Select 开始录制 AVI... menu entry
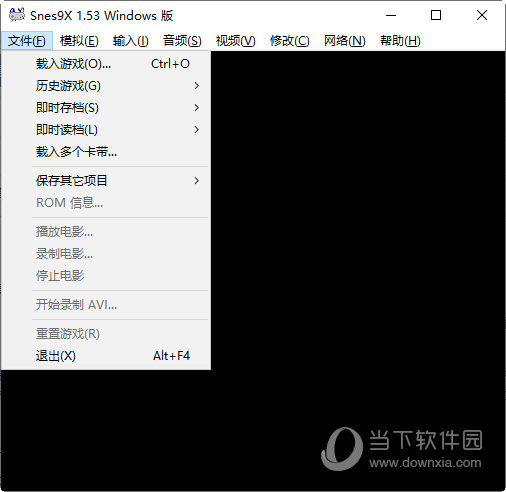 106,305
